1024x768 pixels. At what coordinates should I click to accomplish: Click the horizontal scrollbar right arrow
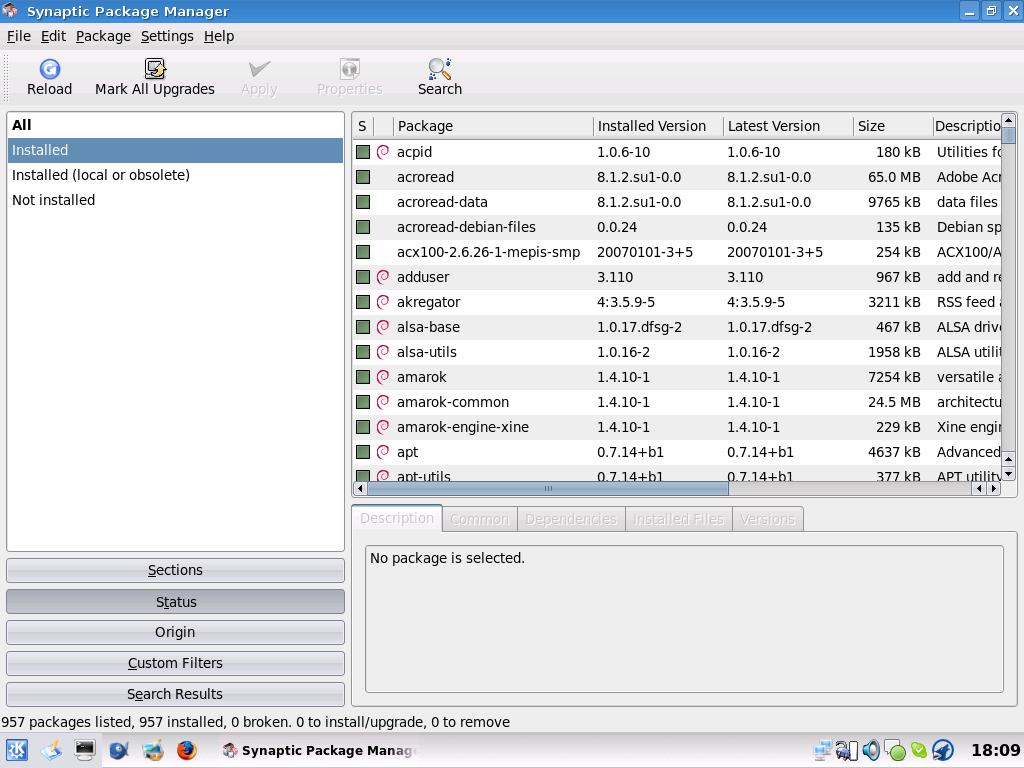(994, 488)
